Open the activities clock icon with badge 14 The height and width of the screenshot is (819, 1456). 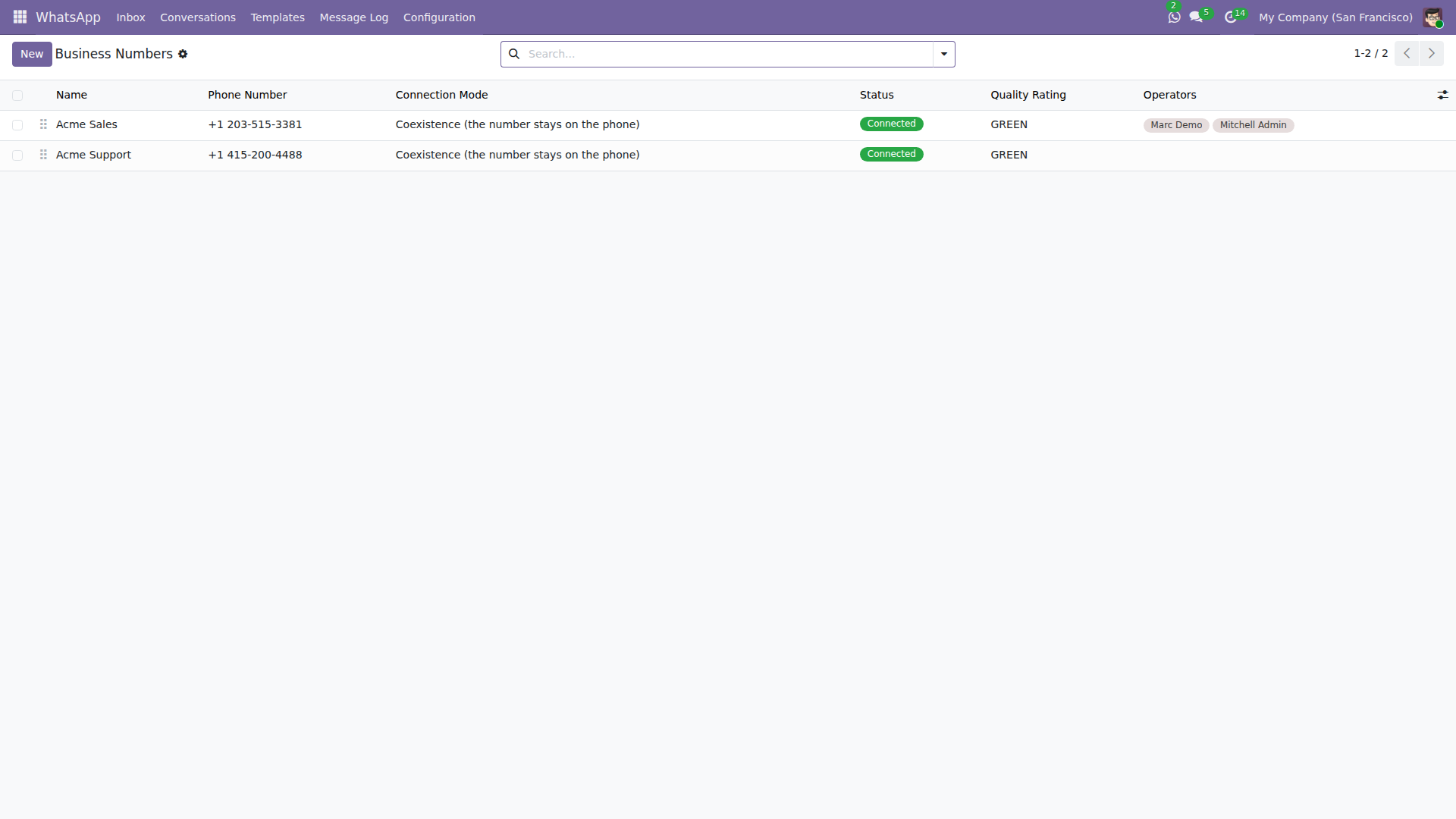tap(1230, 17)
